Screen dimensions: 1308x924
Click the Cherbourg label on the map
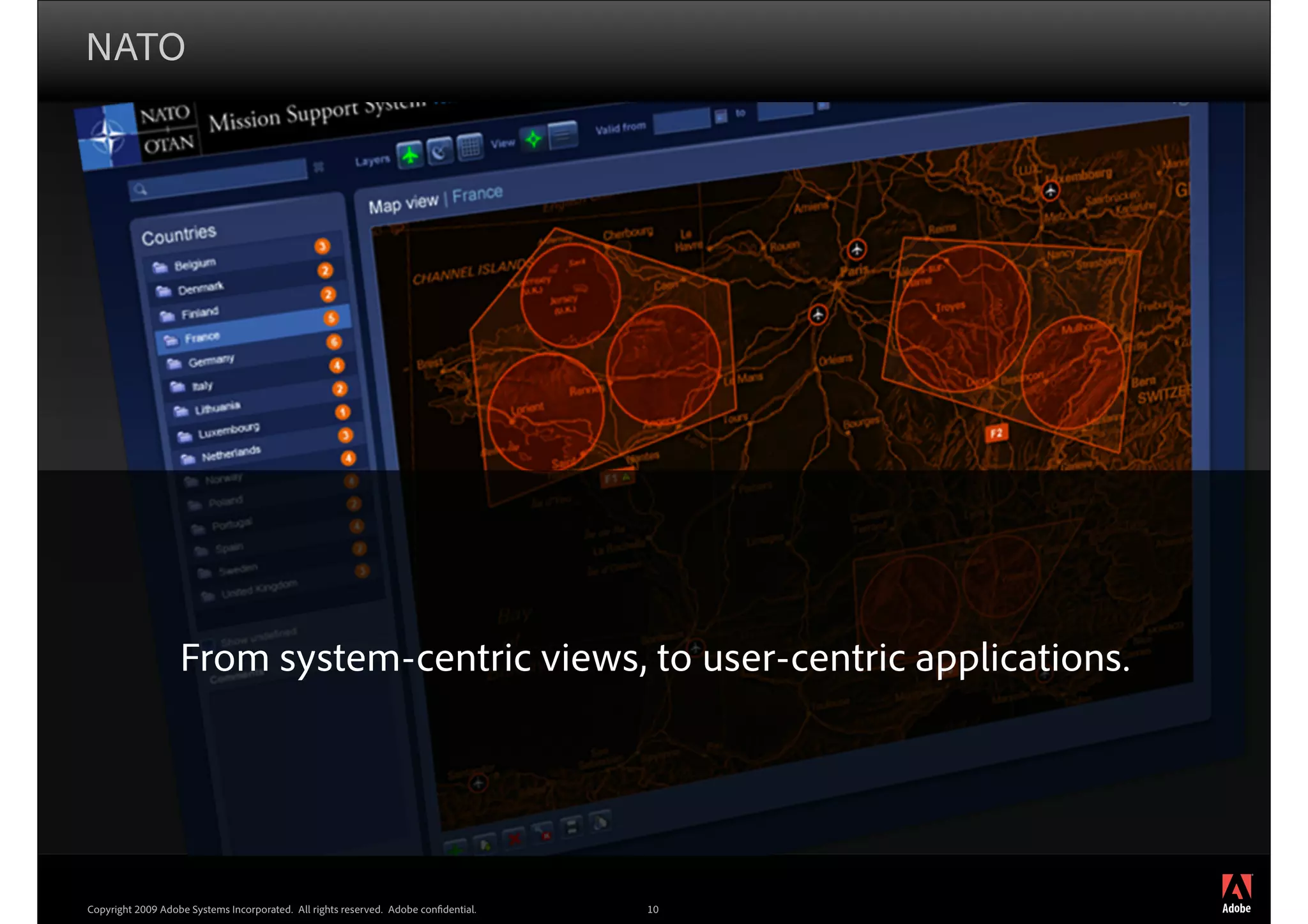[x=628, y=234]
